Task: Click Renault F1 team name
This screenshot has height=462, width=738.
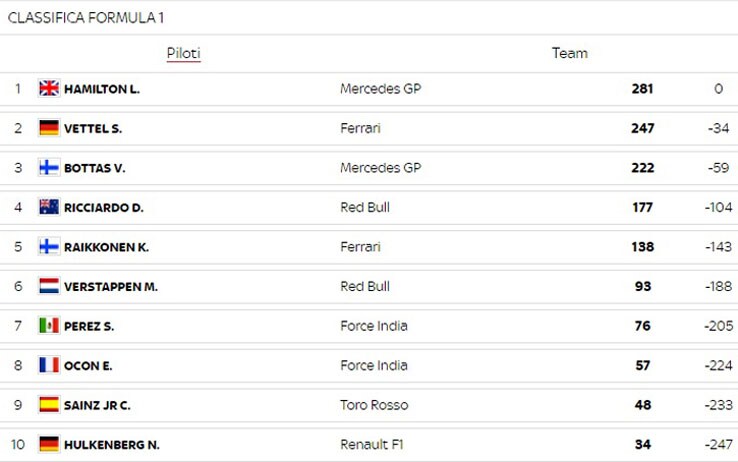Action: [x=372, y=445]
